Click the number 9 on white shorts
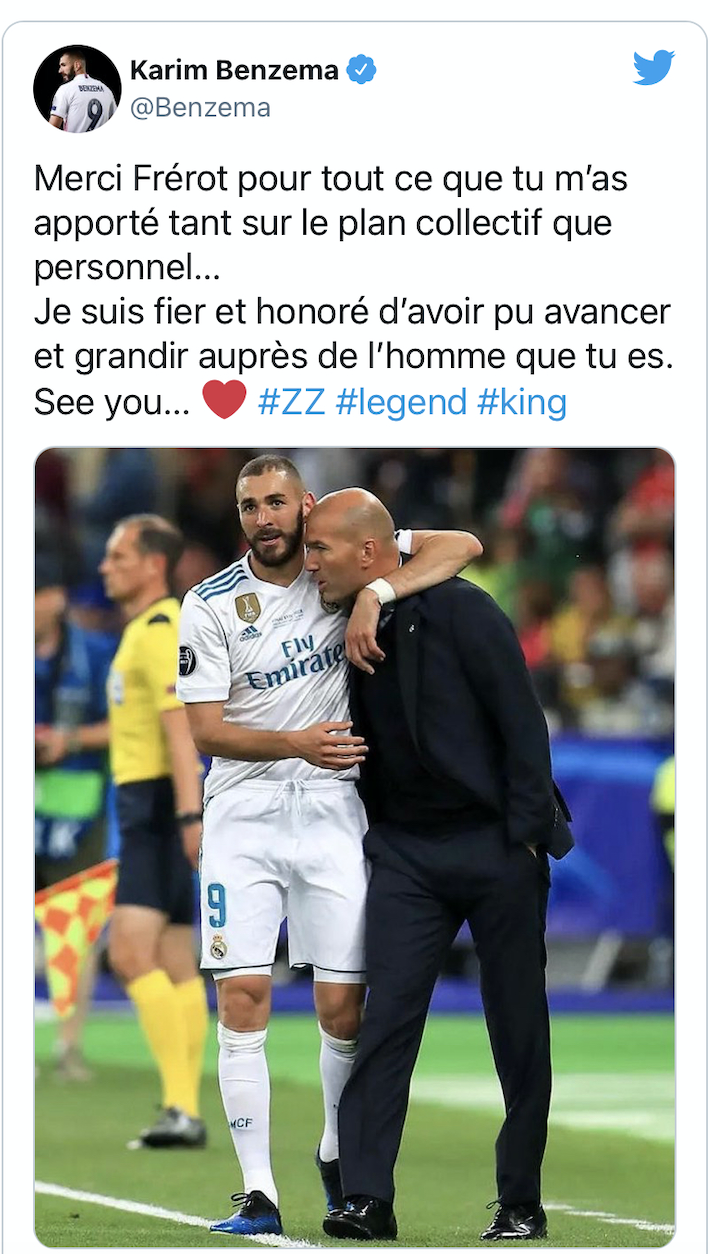 216,904
